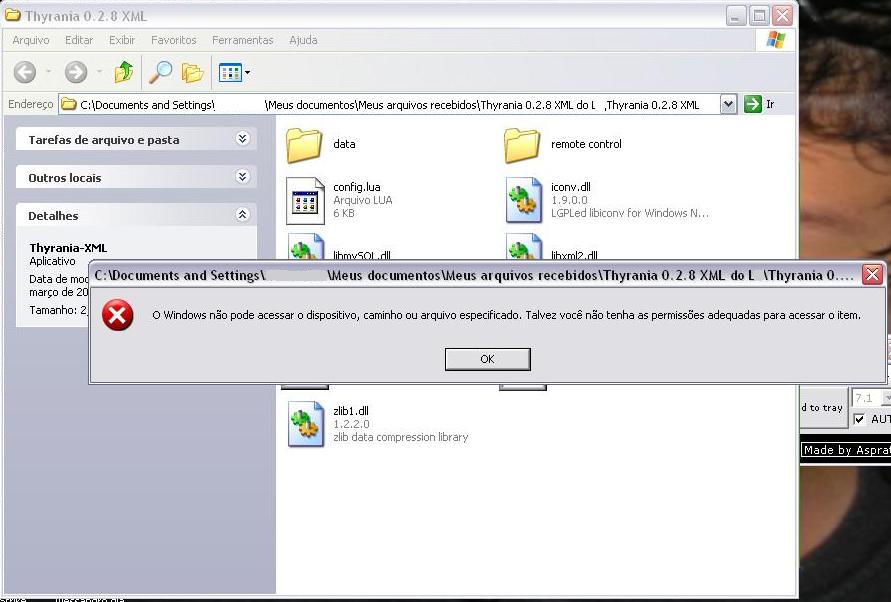Select the zlib1.dll file icon
Image resolution: width=891 pixels, height=602 pixels.
(x=306, y=424)
